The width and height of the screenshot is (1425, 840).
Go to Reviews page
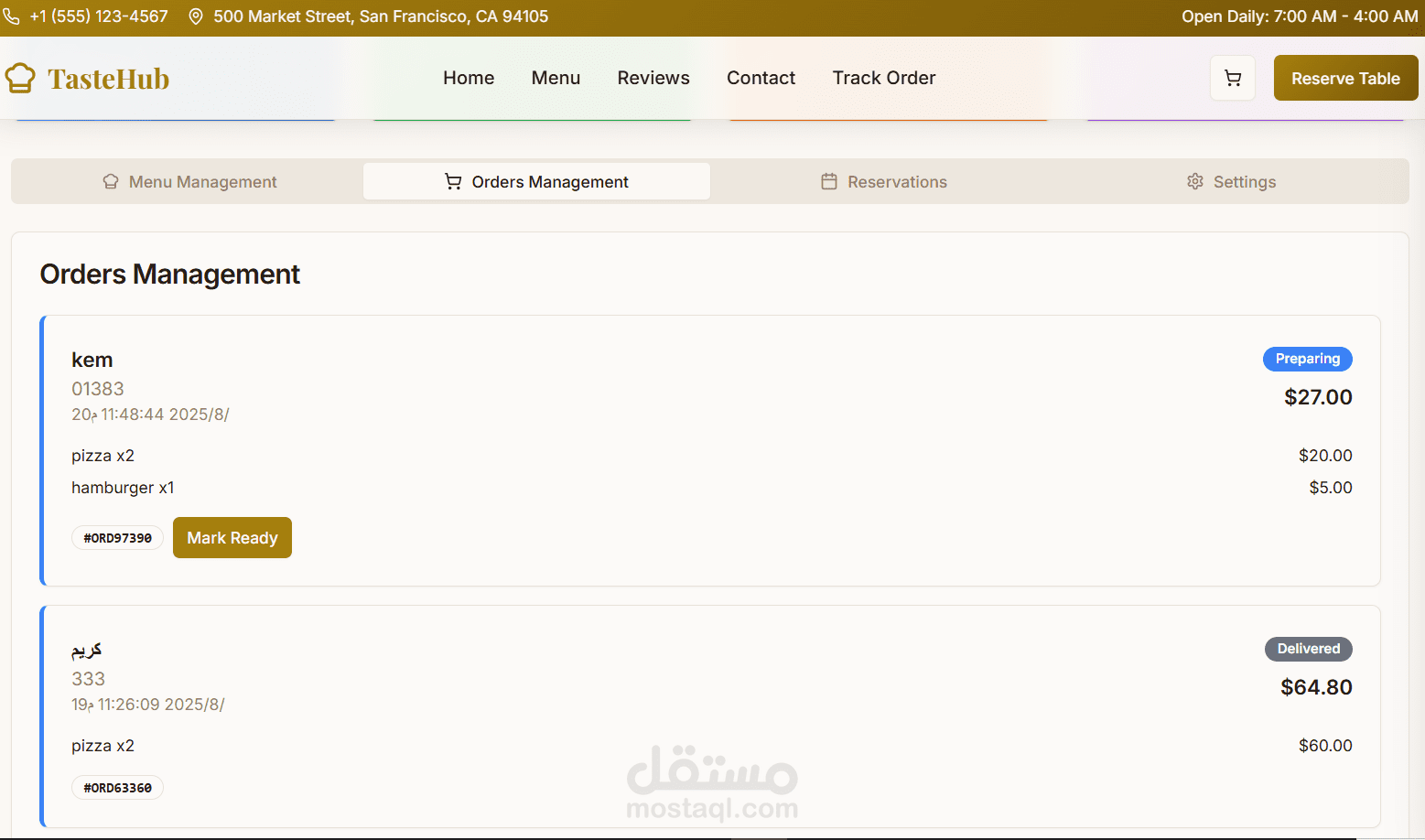(x=653, y=78)
